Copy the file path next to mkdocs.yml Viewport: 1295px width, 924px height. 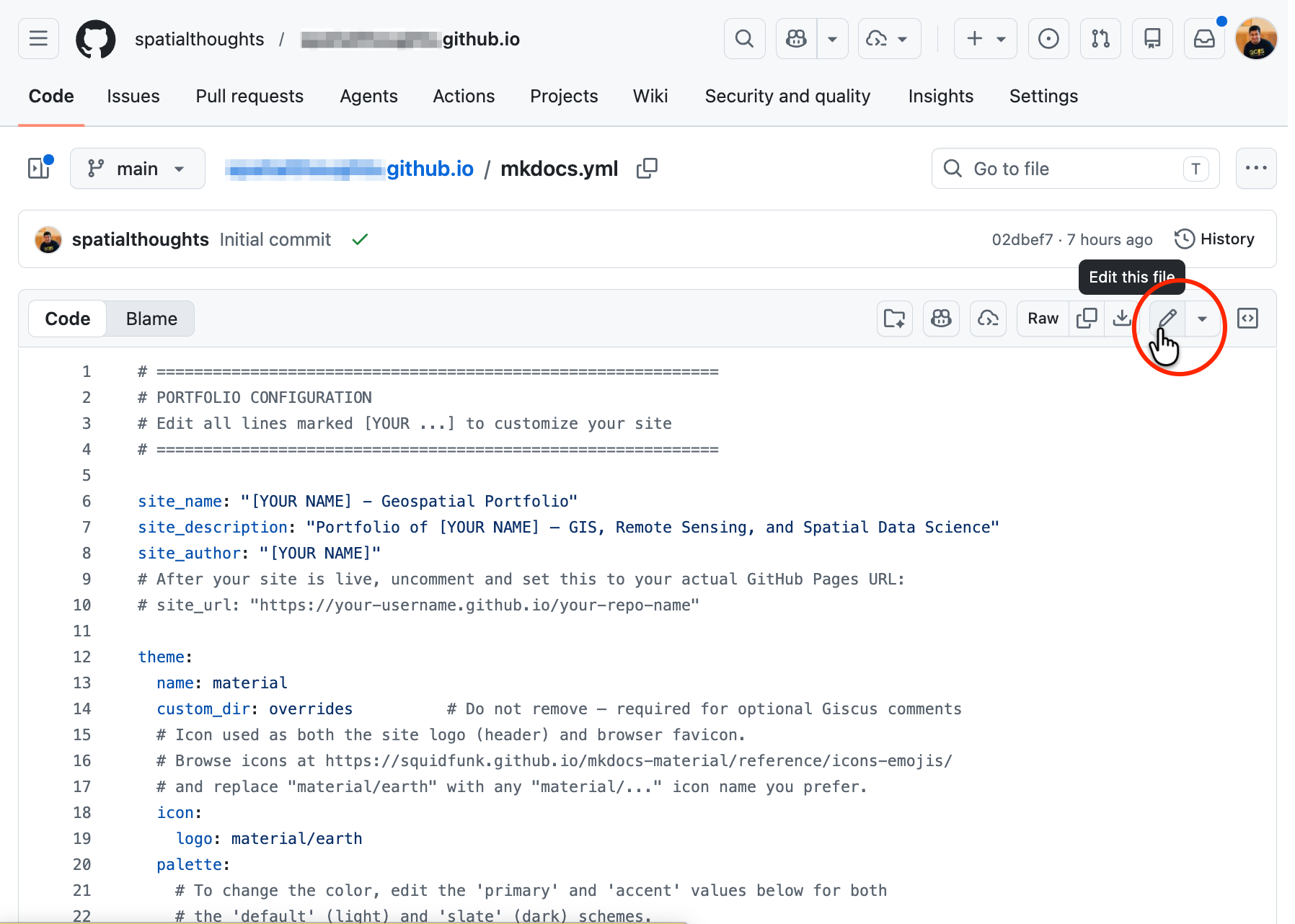(647, 169)
